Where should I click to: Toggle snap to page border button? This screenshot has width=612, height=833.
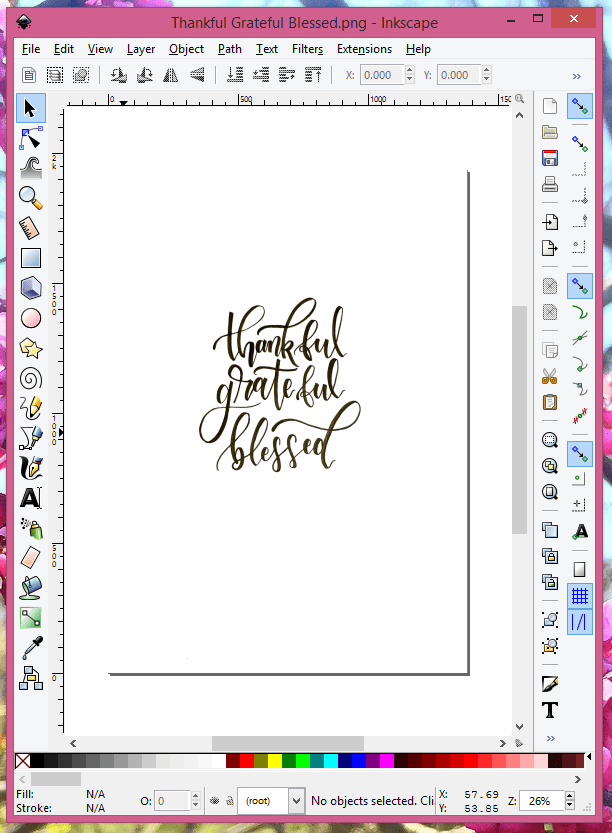580,570
